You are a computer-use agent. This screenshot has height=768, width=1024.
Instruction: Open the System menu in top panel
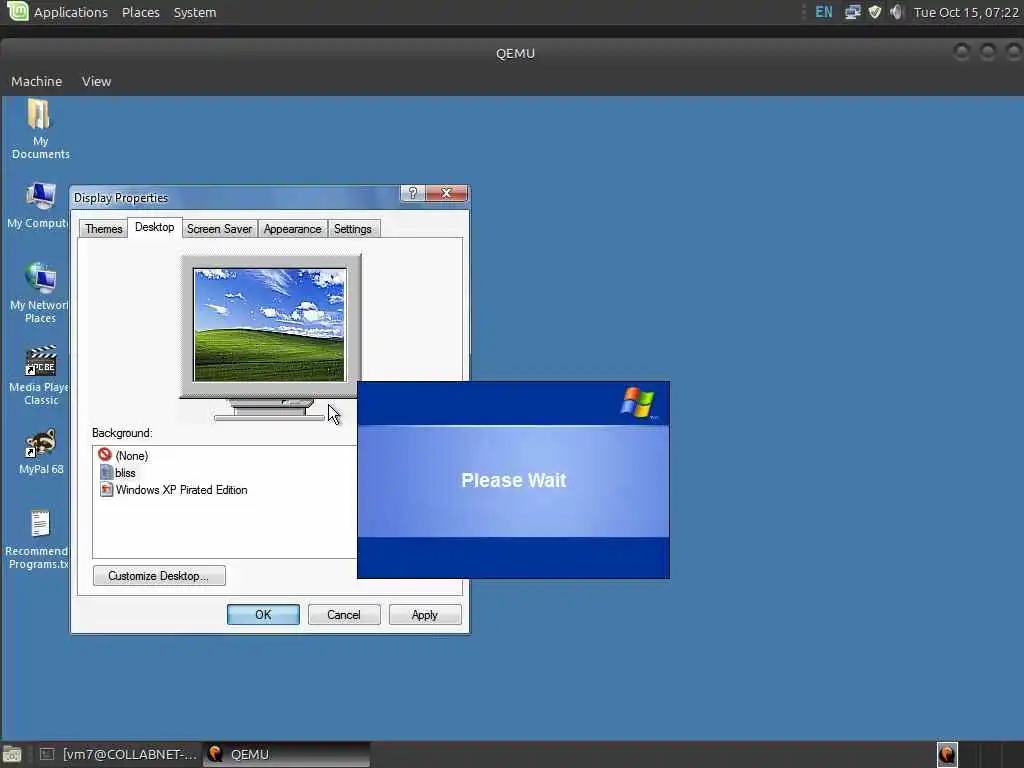pyautogui.click(x=195, y=12)
